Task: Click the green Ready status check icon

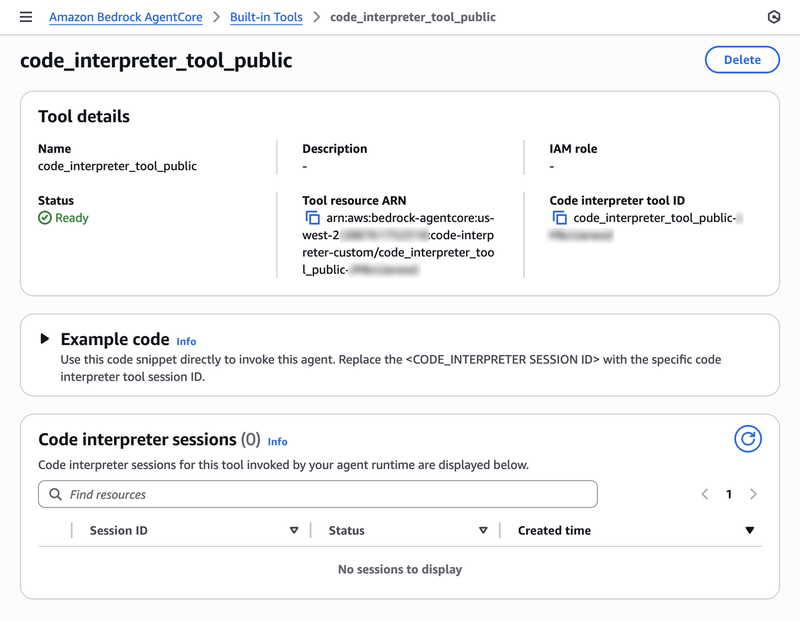Action: 45,218
